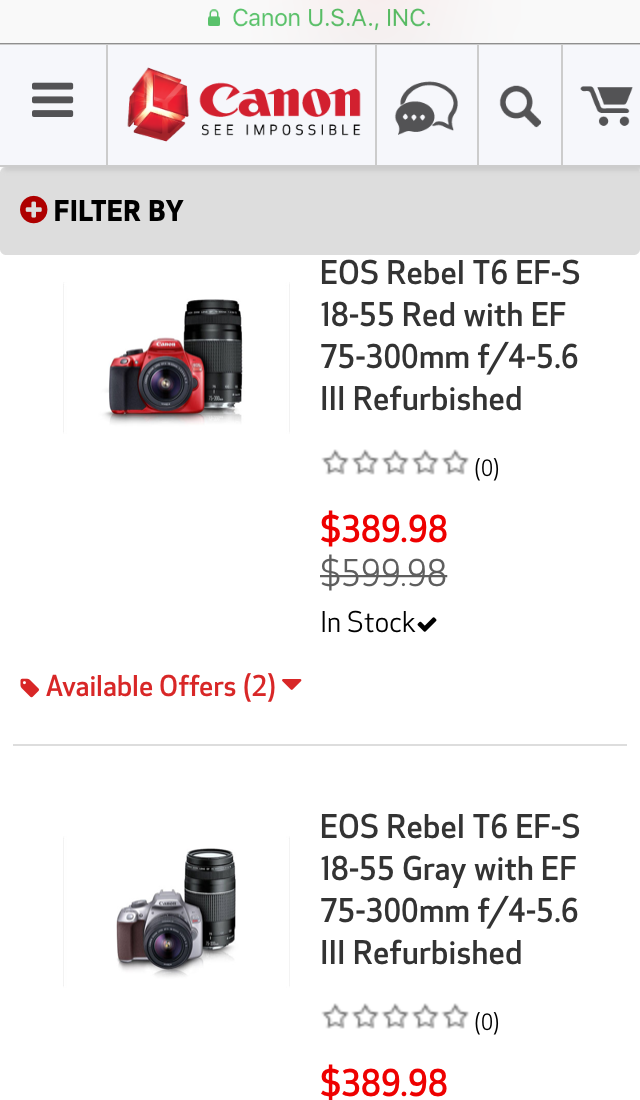Viewport: 640px width, 1100px height.
Task: Tap the Canon logo
Action: click(x=244, y=104)
